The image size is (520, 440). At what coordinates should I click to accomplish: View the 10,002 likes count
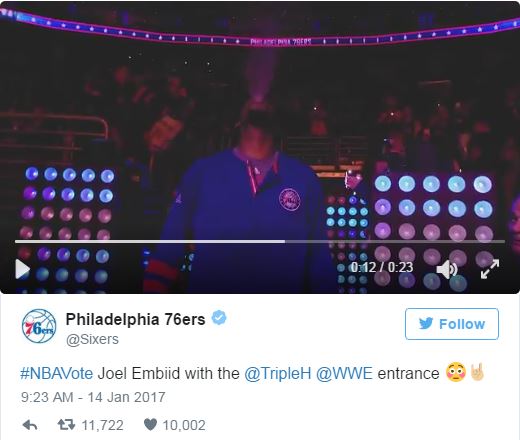pos(184,425)
